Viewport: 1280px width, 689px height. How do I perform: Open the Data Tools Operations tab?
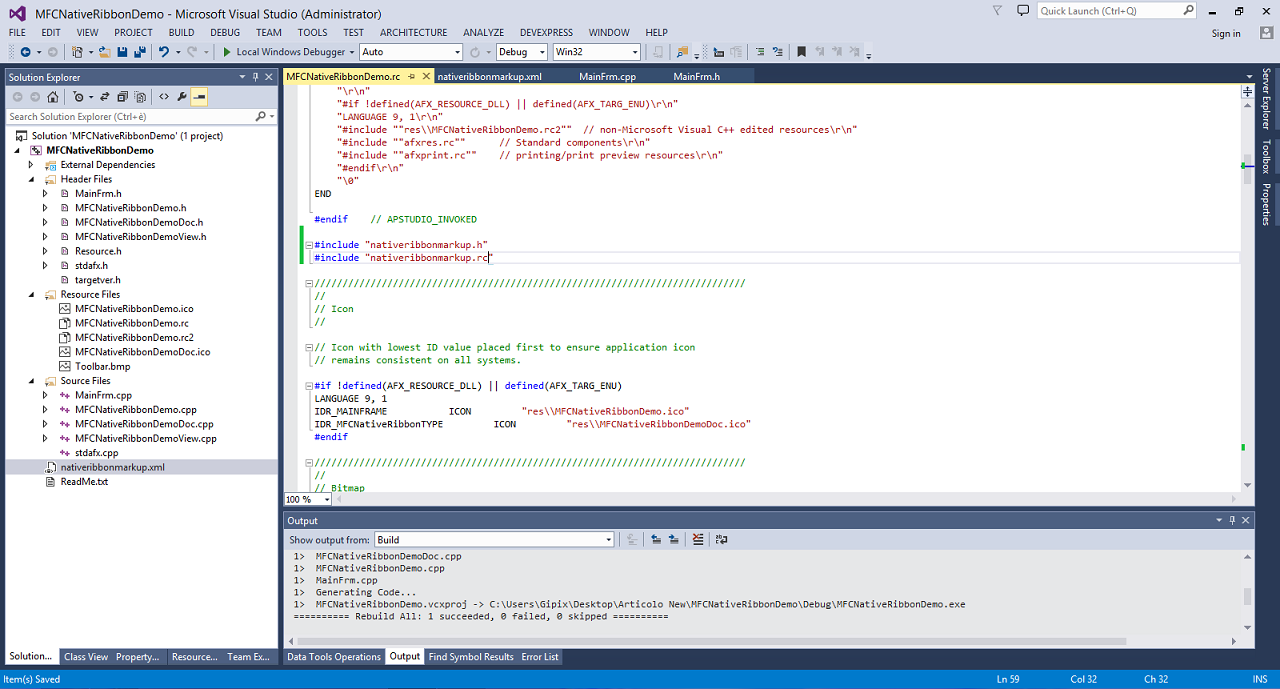pos(333,657)
